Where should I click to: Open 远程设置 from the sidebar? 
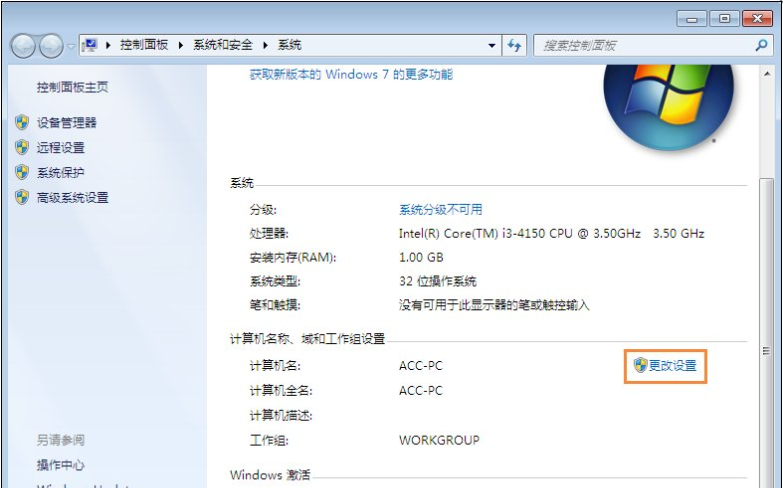click(x=60, y=148)
